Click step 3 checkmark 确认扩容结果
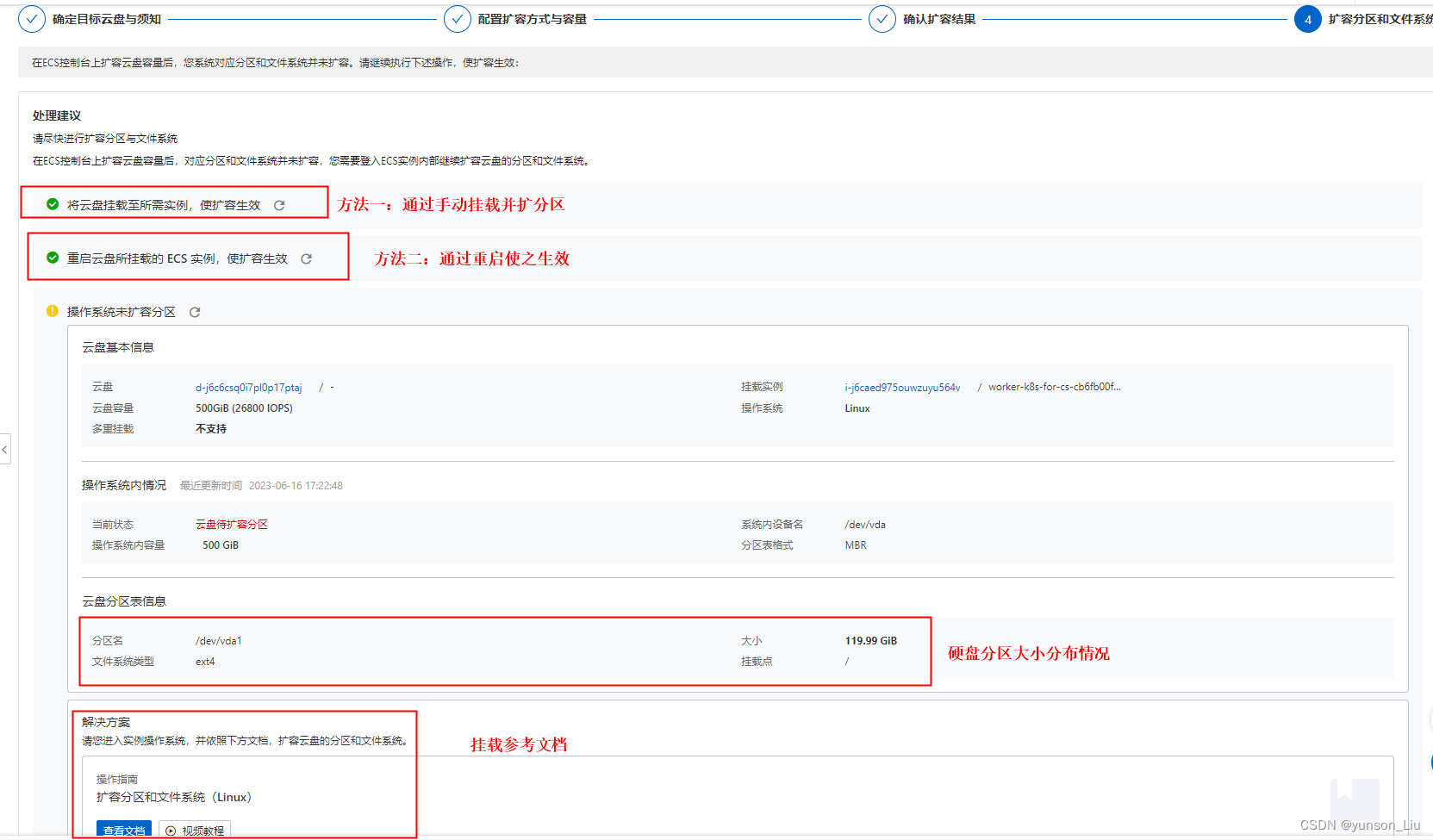1433x840 pixels. [882, 19]
